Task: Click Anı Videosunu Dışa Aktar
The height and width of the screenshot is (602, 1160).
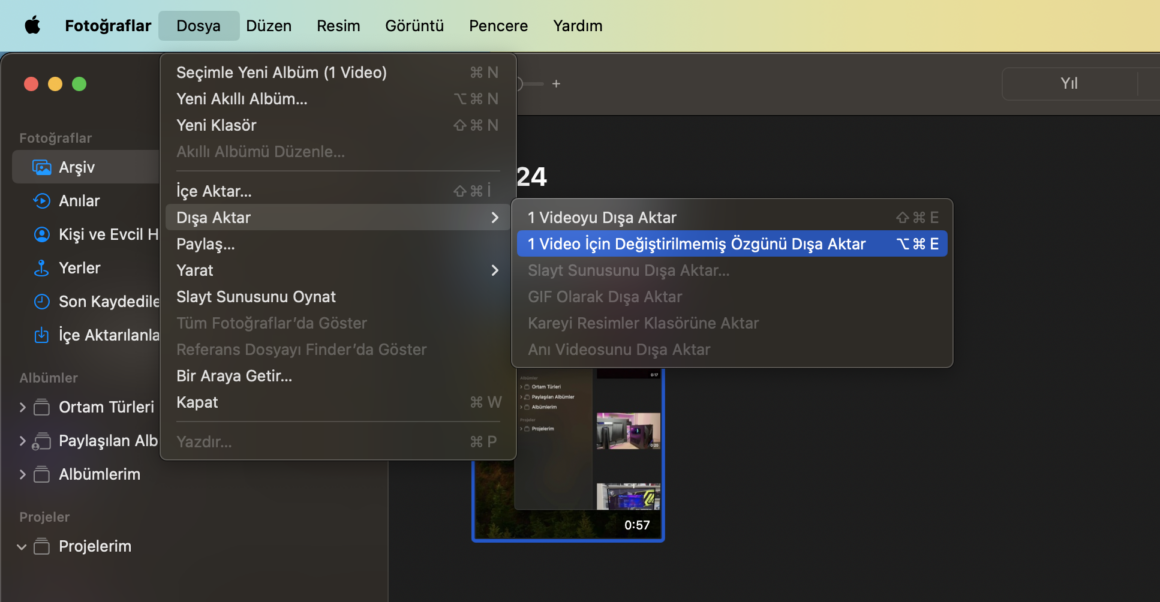Action: (x=732, y=349)
